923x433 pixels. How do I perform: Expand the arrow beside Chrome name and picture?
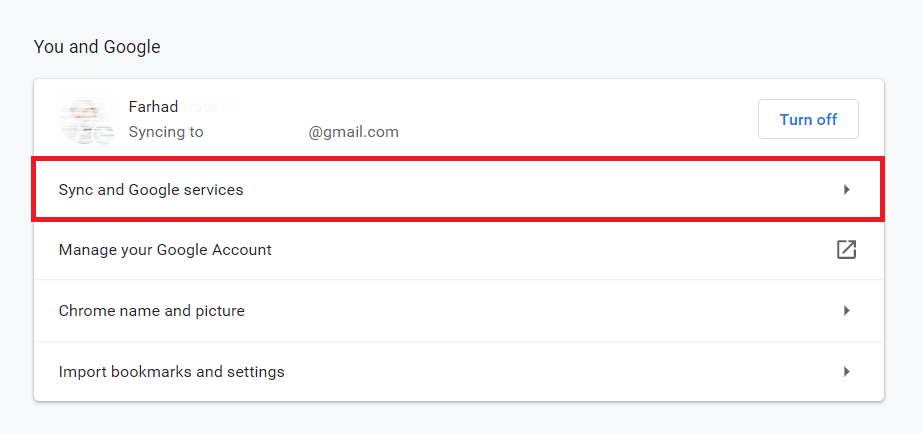[846, 310]
